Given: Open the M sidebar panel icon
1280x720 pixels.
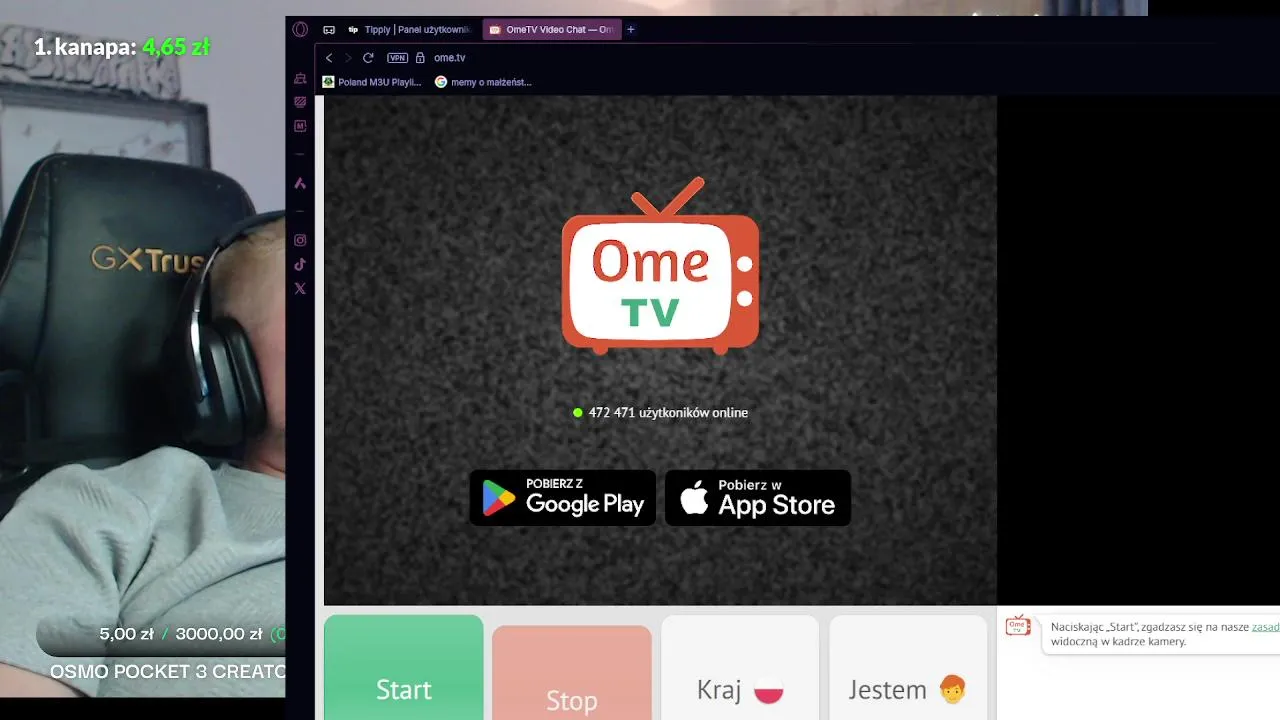Looking at the screenshot, I should coord(300,127).
